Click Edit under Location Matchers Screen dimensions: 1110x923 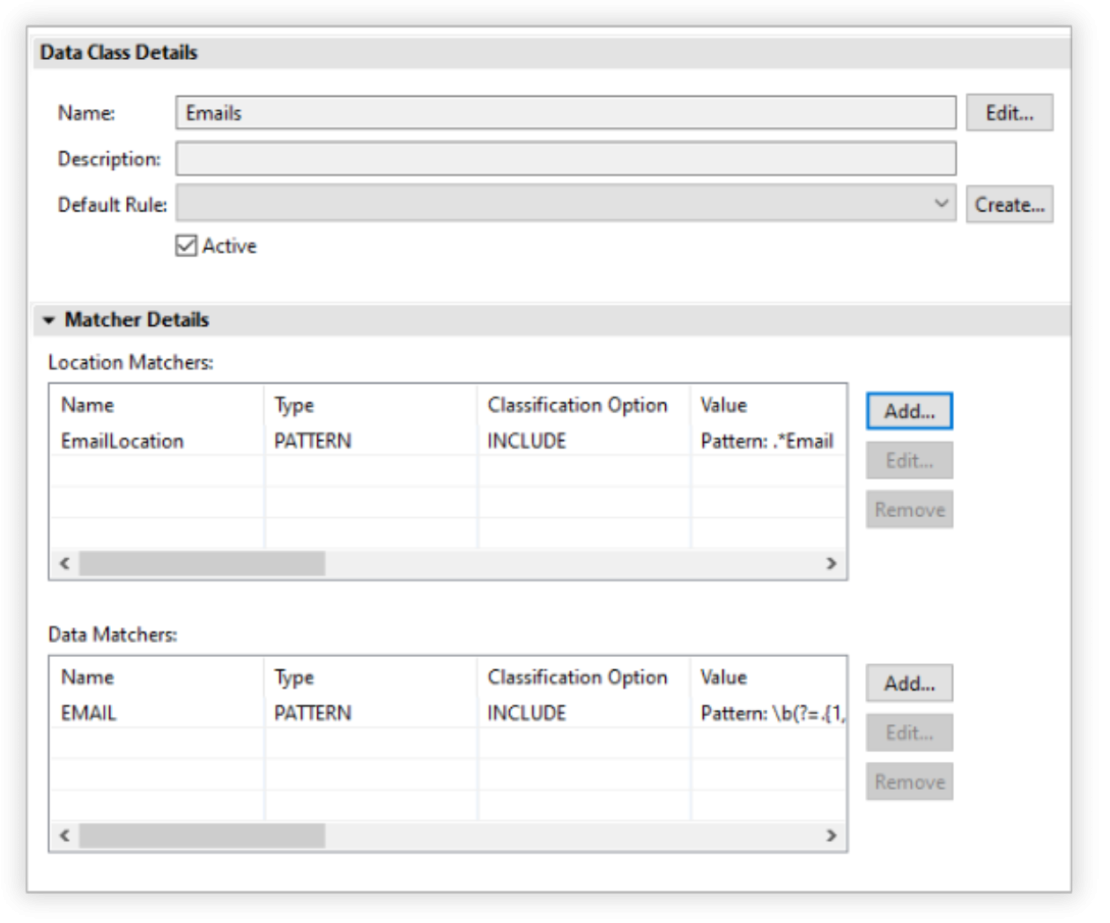tap(908, 458)
